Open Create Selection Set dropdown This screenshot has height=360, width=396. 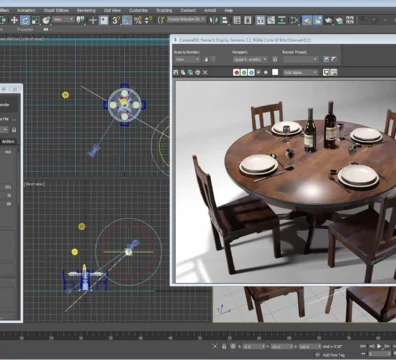click(187, 19)
